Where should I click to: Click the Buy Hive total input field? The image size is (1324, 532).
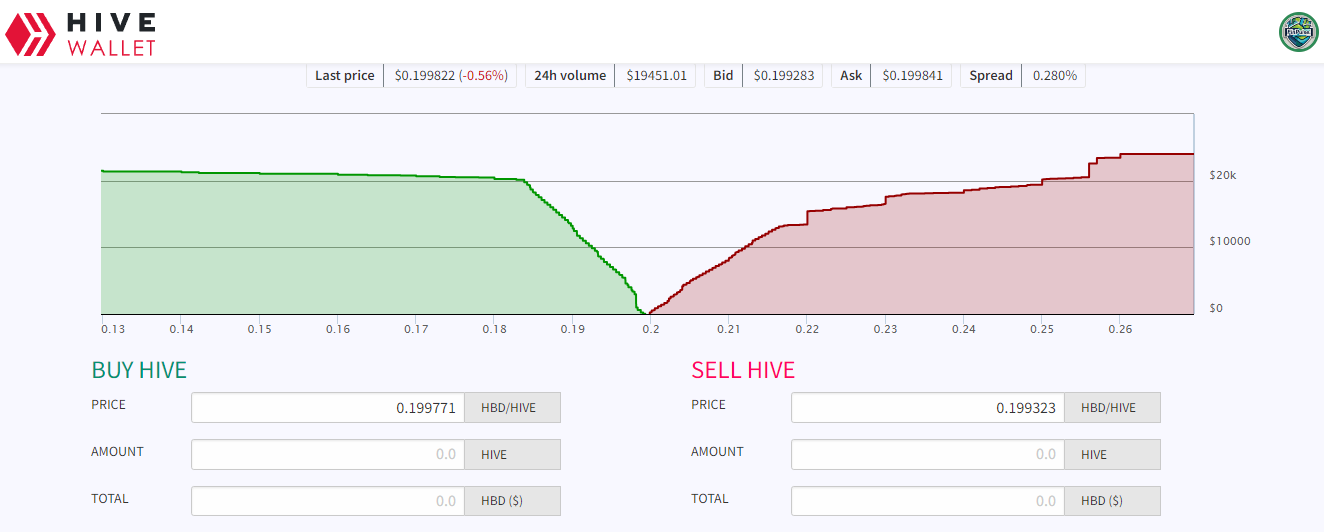(328, 501)
